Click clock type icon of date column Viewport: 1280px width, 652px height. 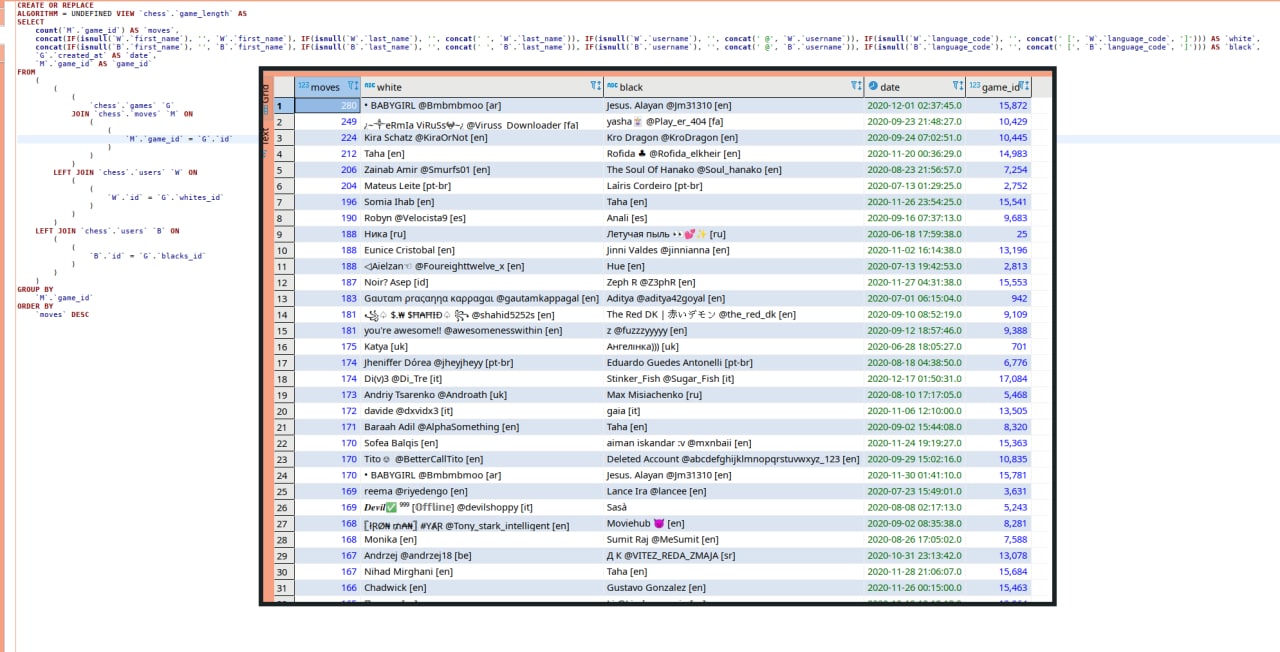point(873,86)
